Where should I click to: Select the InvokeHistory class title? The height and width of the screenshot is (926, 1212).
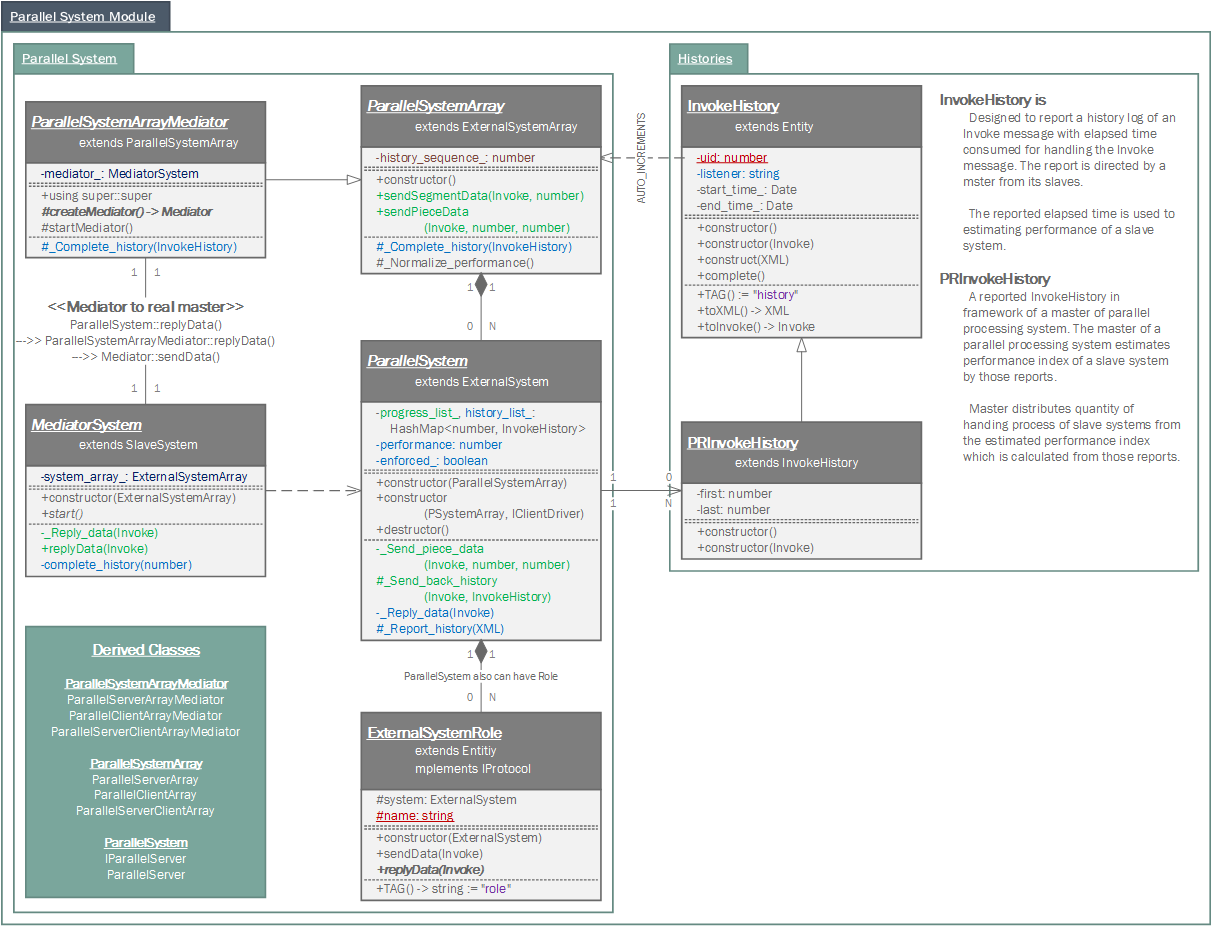[733, 106]
